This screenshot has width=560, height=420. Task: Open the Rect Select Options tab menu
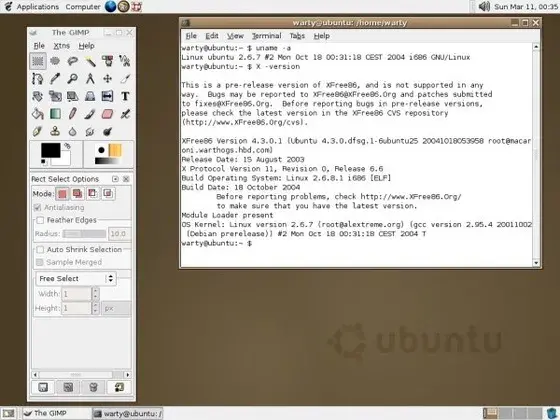tap(115, 179)
